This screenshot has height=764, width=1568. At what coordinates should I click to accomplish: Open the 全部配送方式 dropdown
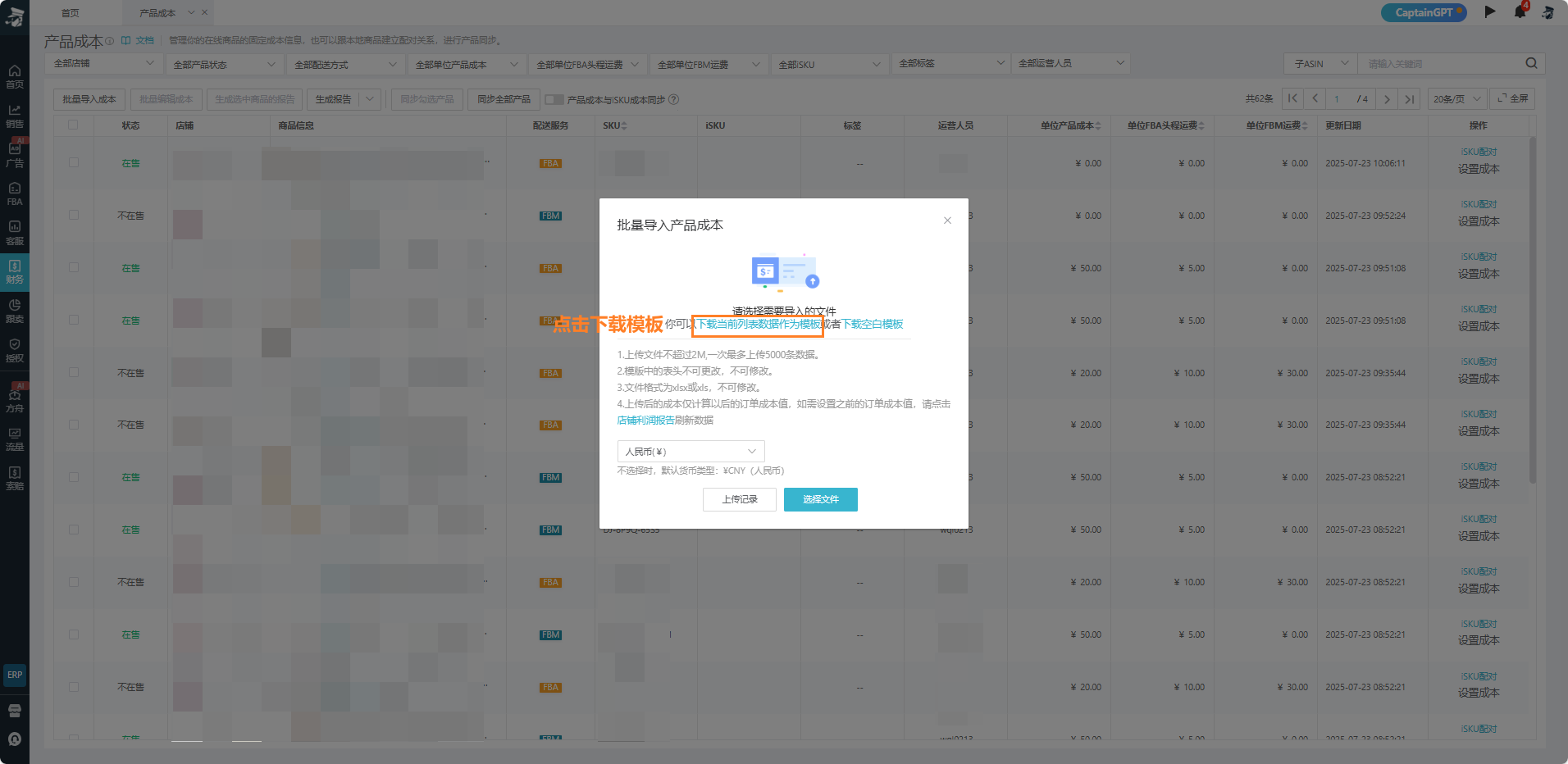[x=345, y=64]
